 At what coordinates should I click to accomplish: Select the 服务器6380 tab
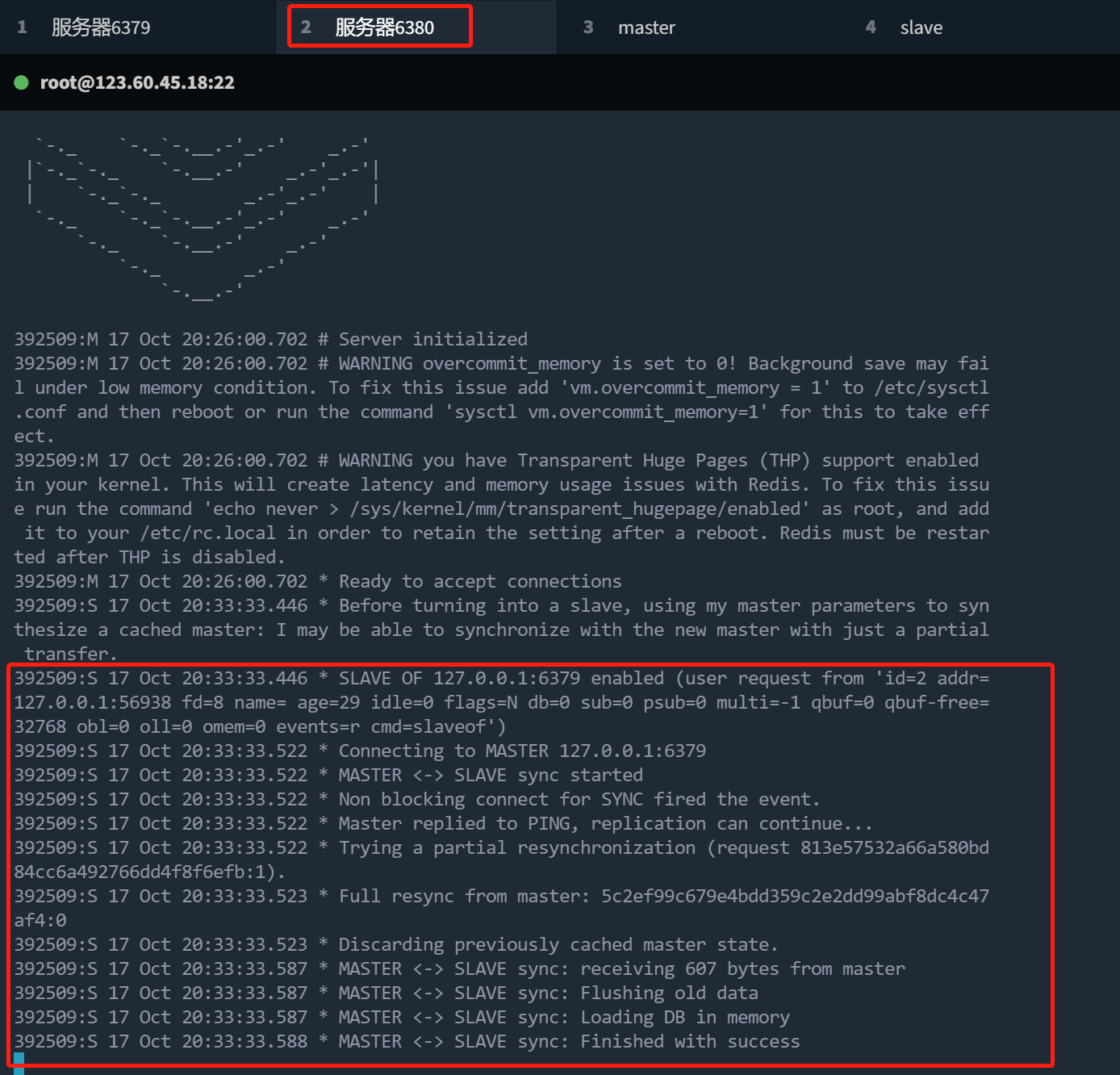[384, 27]
